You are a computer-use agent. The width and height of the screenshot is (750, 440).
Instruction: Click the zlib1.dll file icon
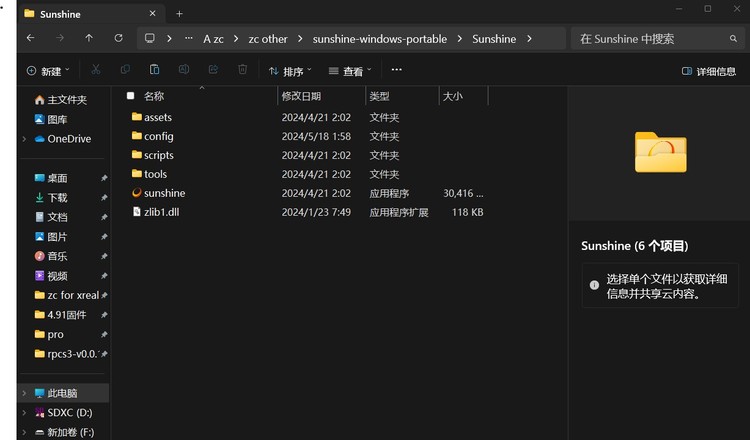point(137,211)
